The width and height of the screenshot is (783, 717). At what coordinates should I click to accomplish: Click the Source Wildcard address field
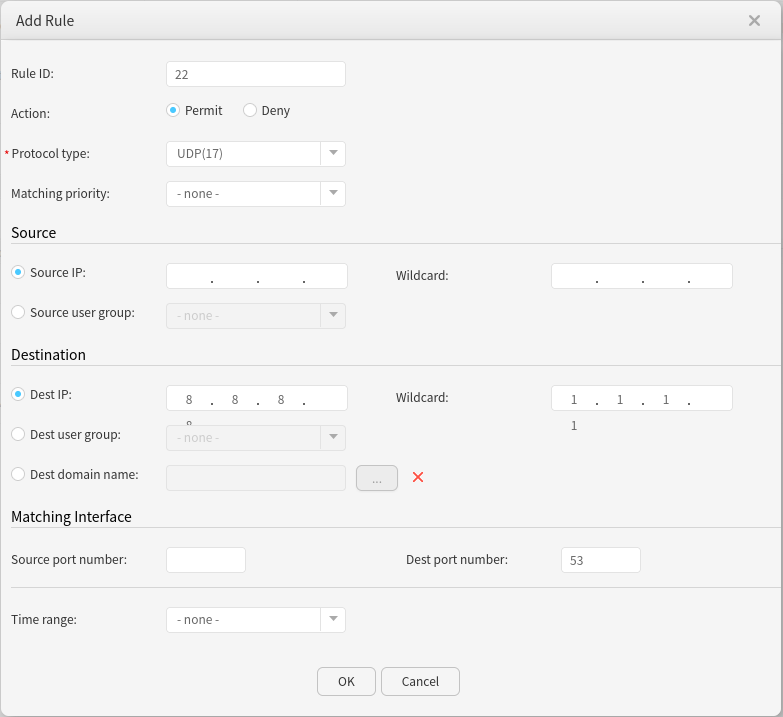(641, 276)
